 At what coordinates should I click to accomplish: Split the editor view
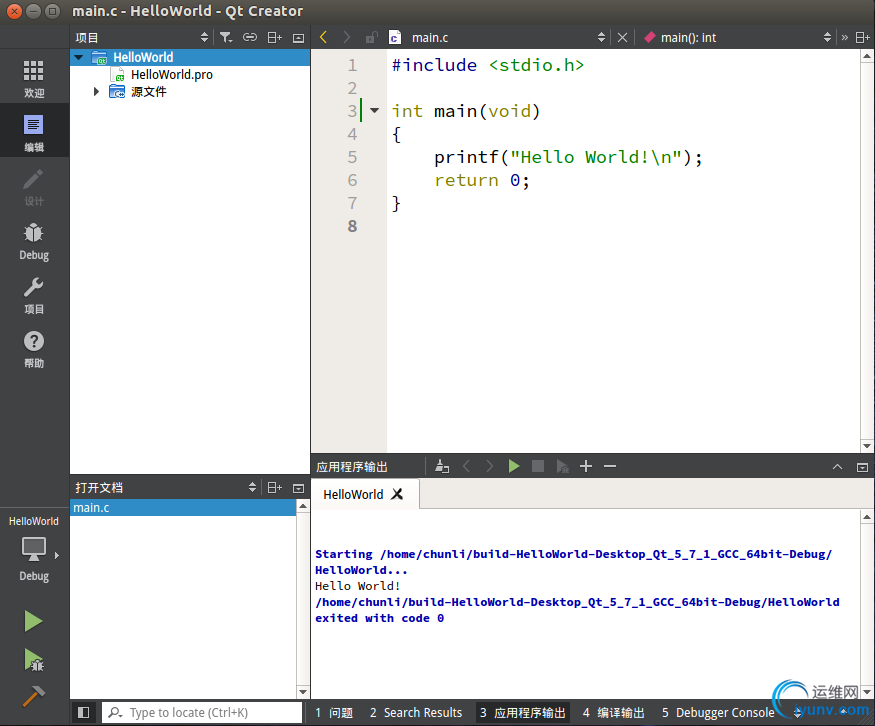863,37
